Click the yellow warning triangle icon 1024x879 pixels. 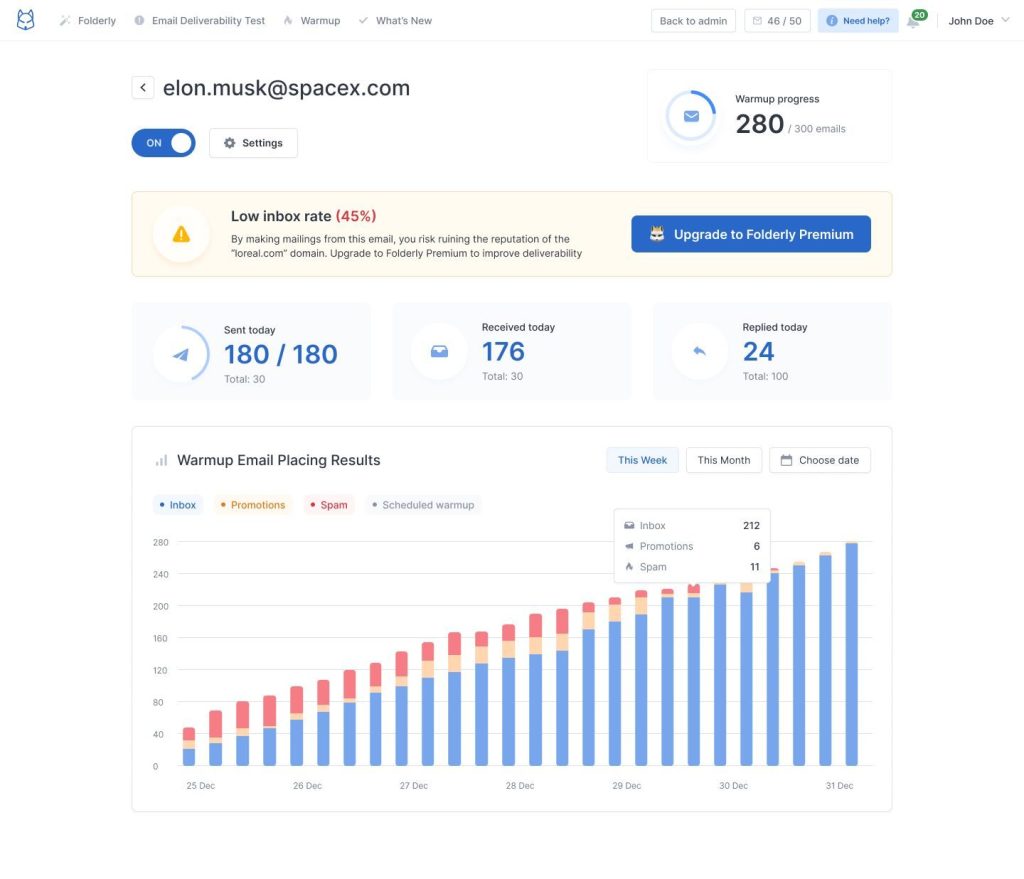click(x=181, y=234)
